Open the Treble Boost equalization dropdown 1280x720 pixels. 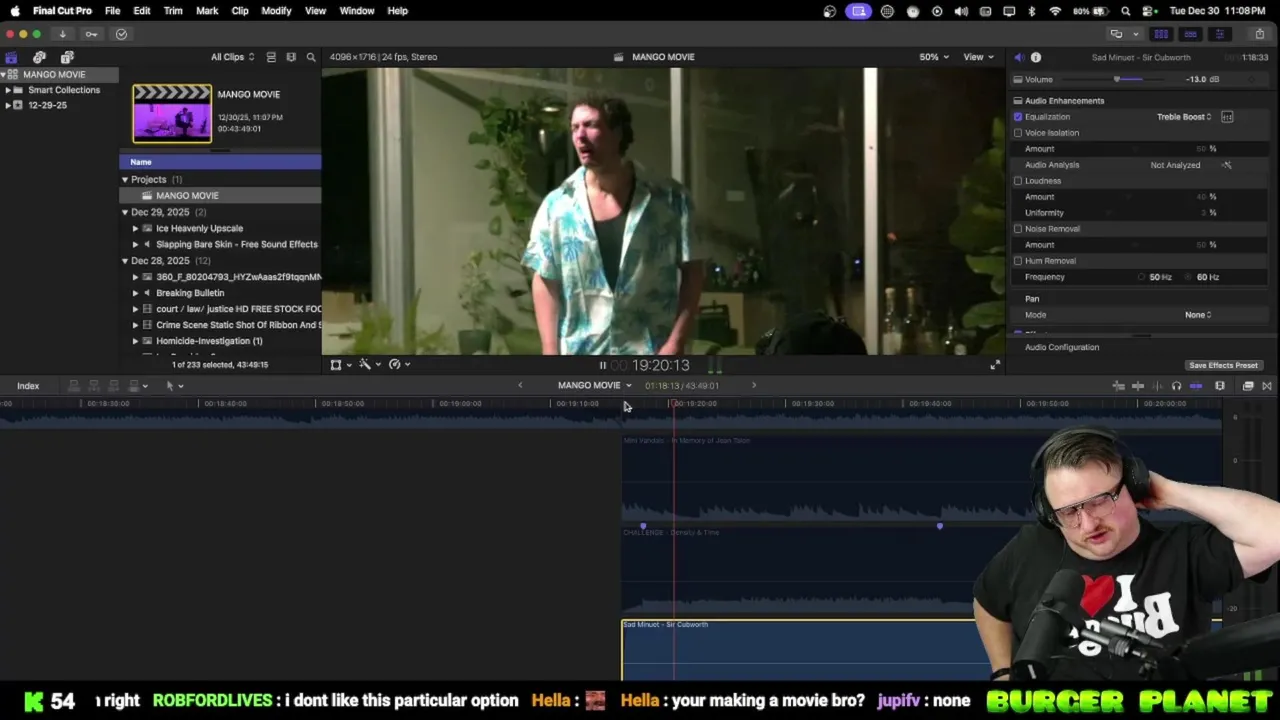click(x=1184, y=117)
